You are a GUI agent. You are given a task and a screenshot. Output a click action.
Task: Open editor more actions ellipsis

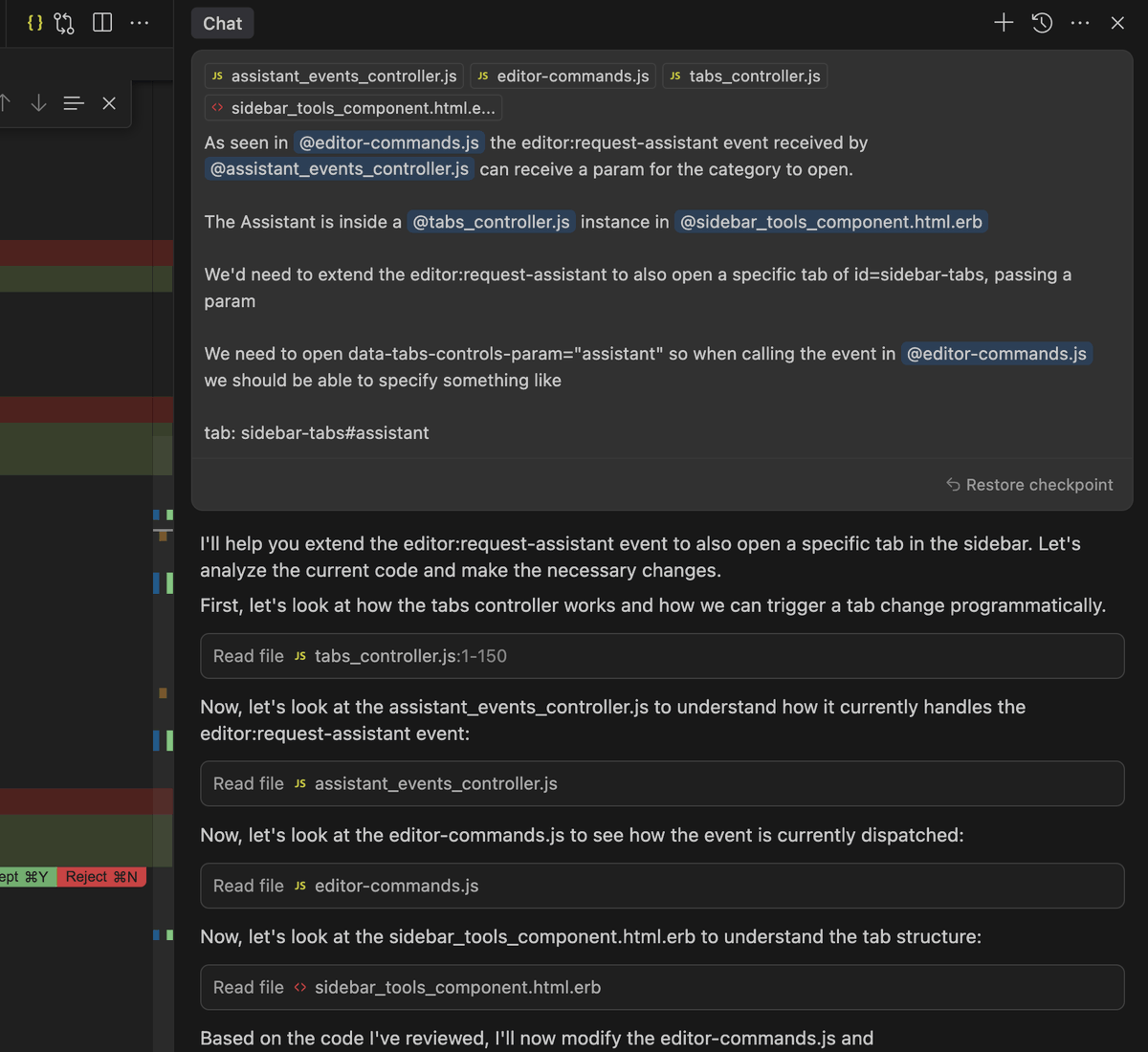point(140,22)
